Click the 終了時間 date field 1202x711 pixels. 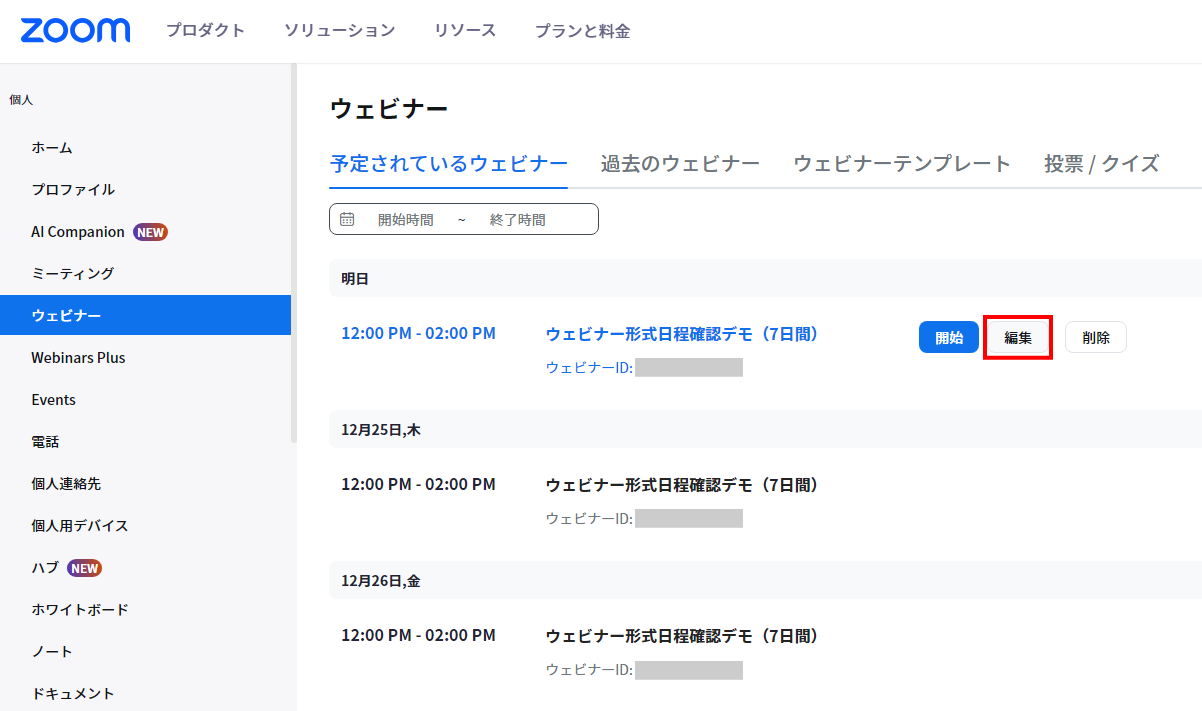point(517,220)
